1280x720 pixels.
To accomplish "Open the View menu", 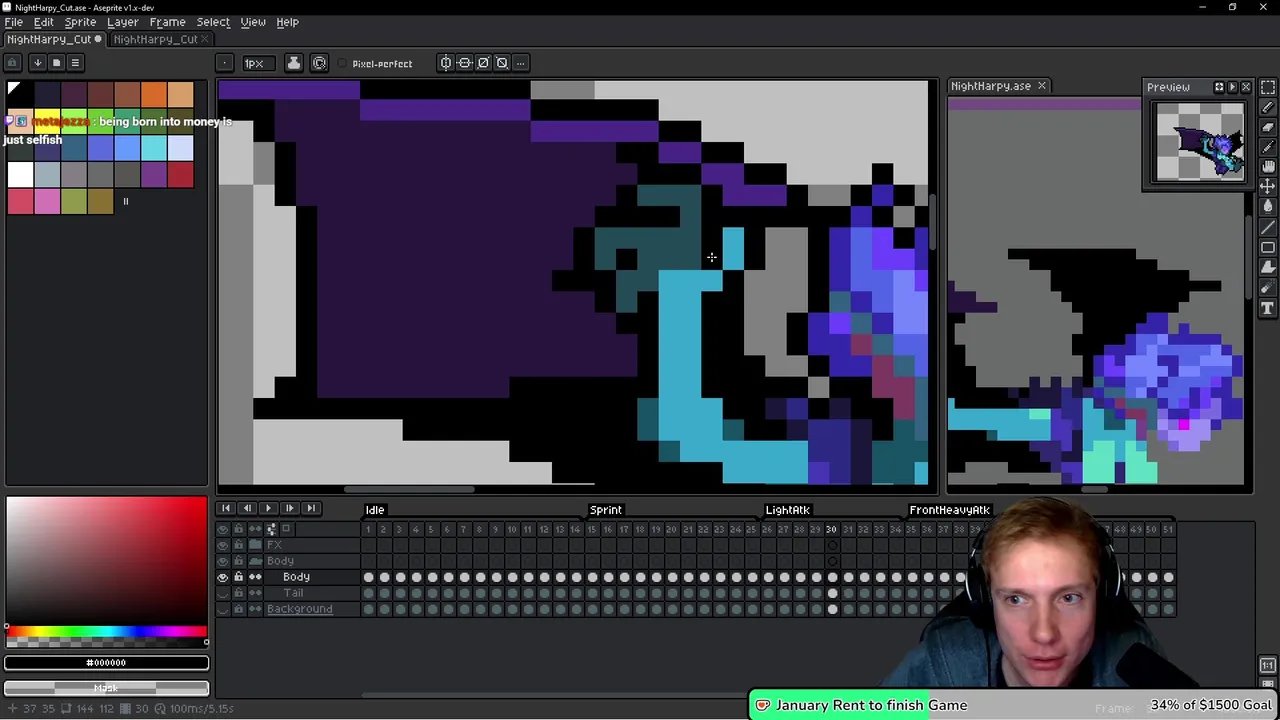I will pyautogui.click(x=253, y=22).
